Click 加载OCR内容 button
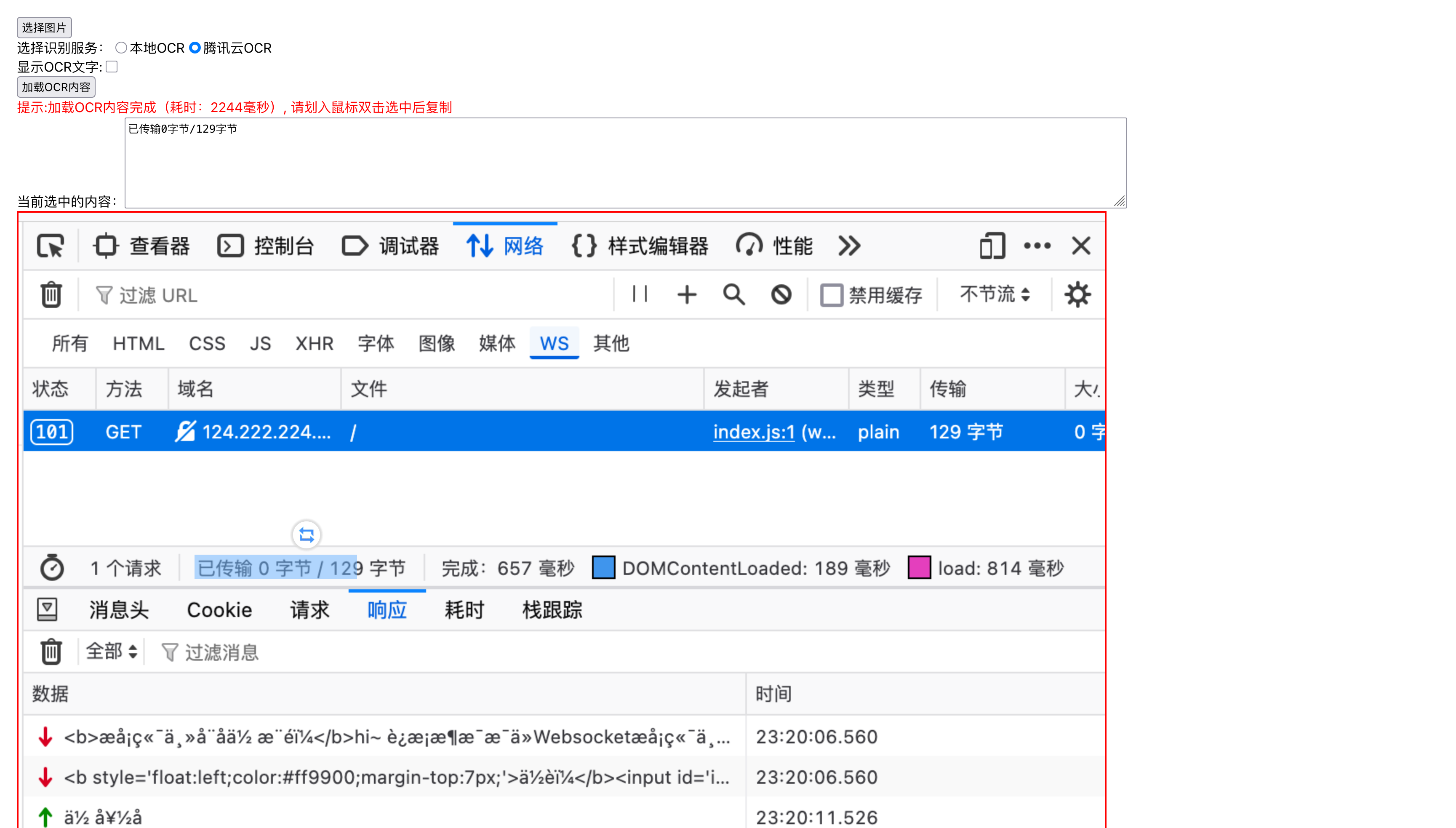Viewport: 1456px width, 828px height. (x=56, y=87)
